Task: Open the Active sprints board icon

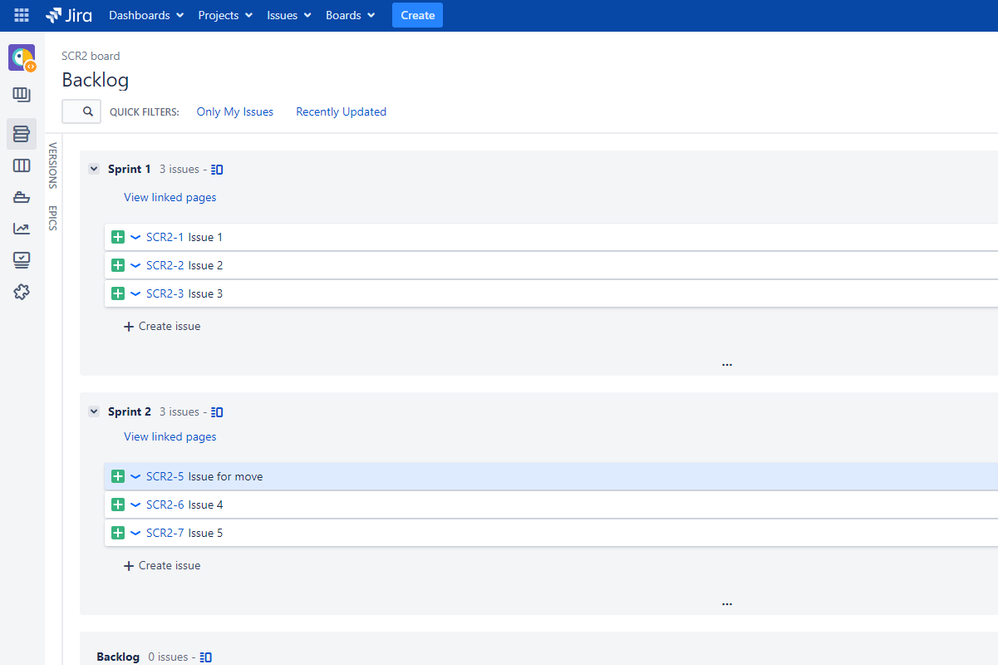Action: click(22, 165)
